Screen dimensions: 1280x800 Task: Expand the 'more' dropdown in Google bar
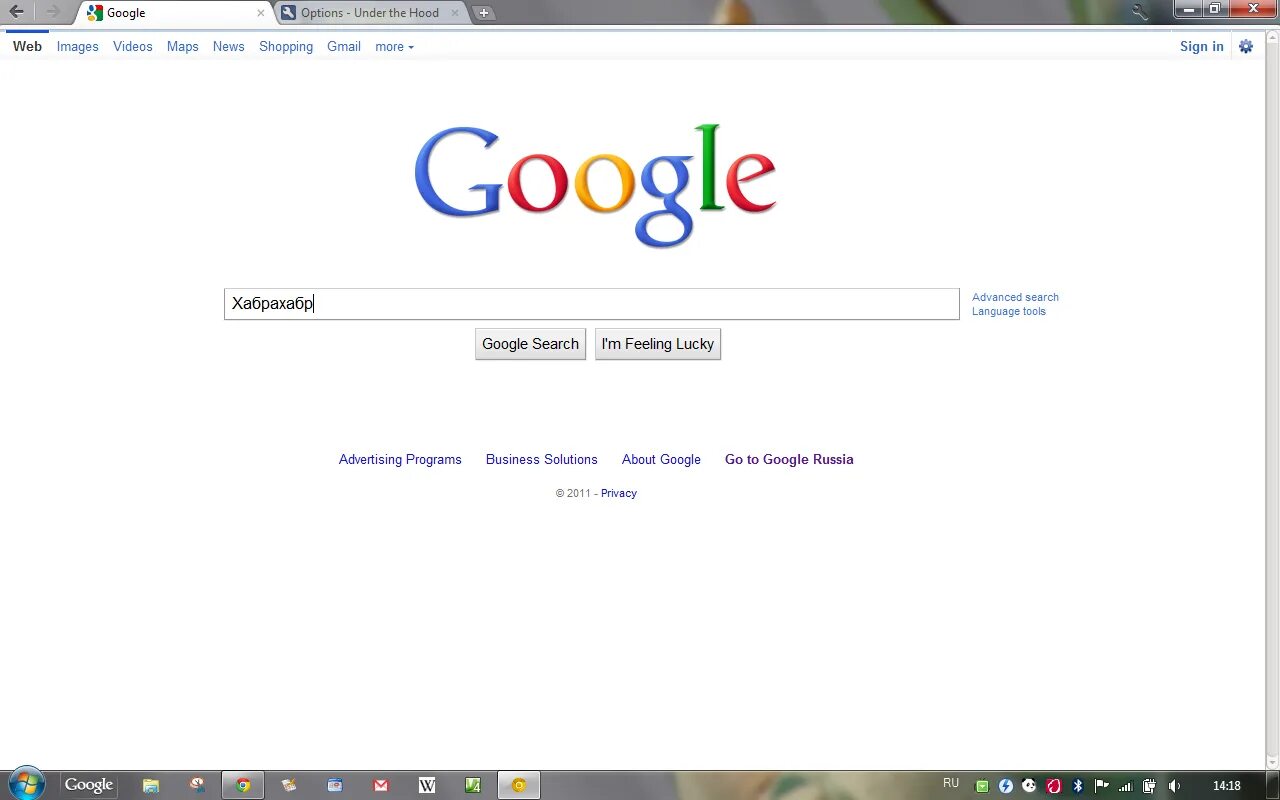(x=394, y=47)
